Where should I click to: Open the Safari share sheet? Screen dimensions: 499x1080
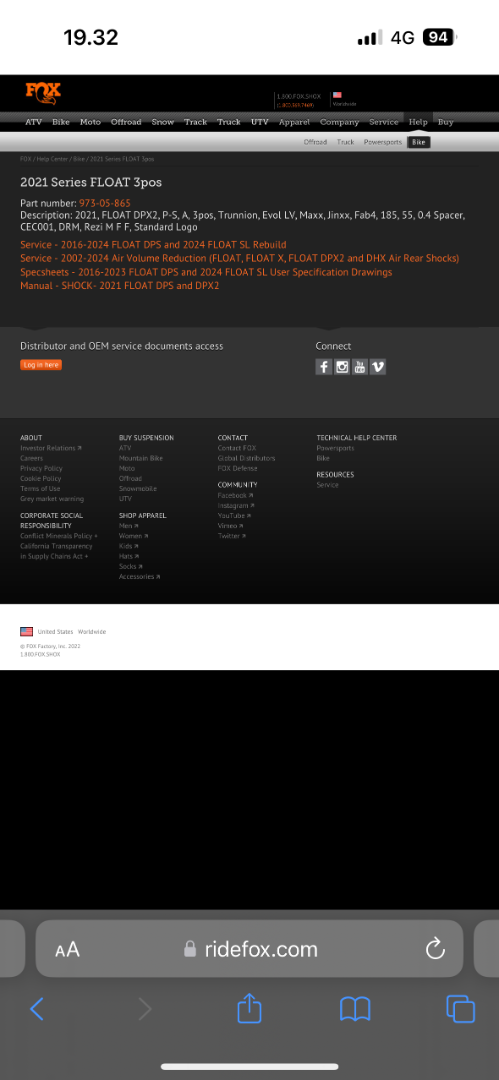(x=250, y=1008)
